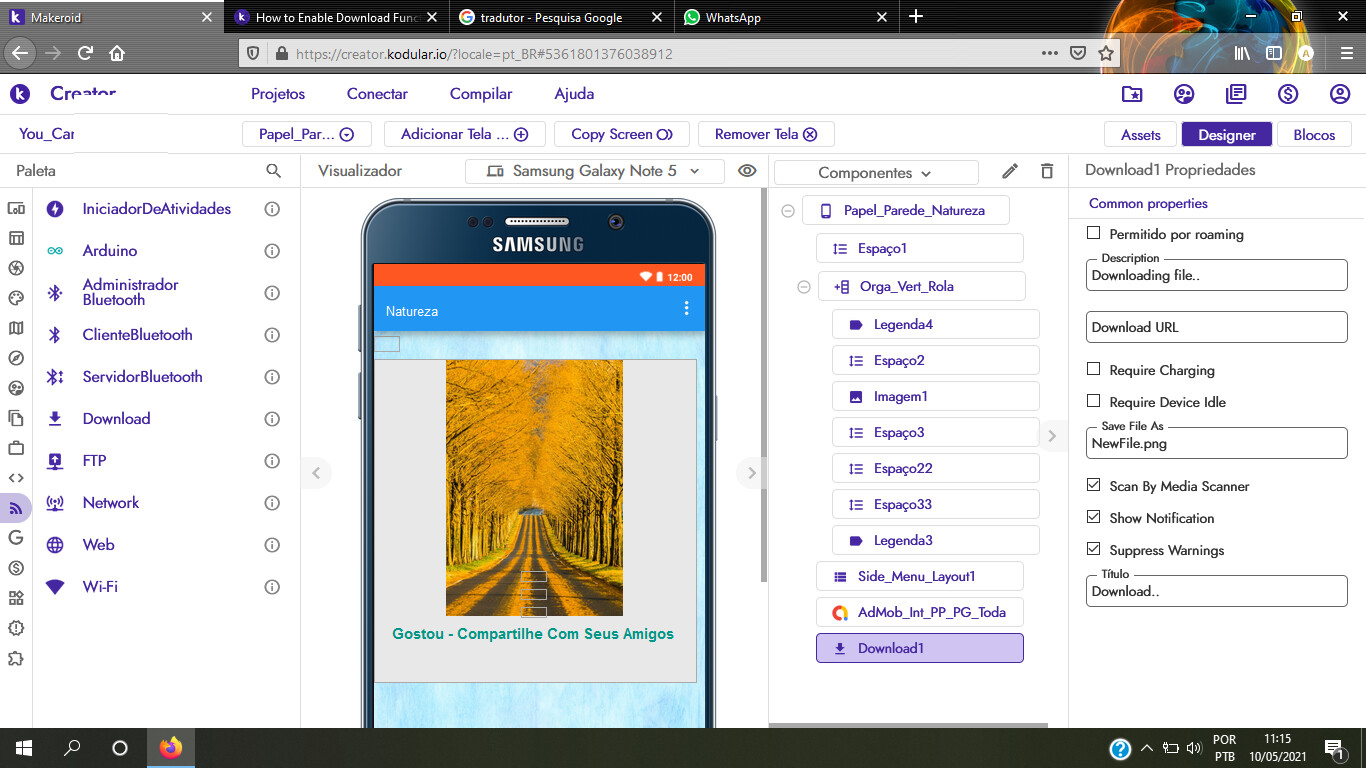Click the Copy Screen button

coord(621,134)
